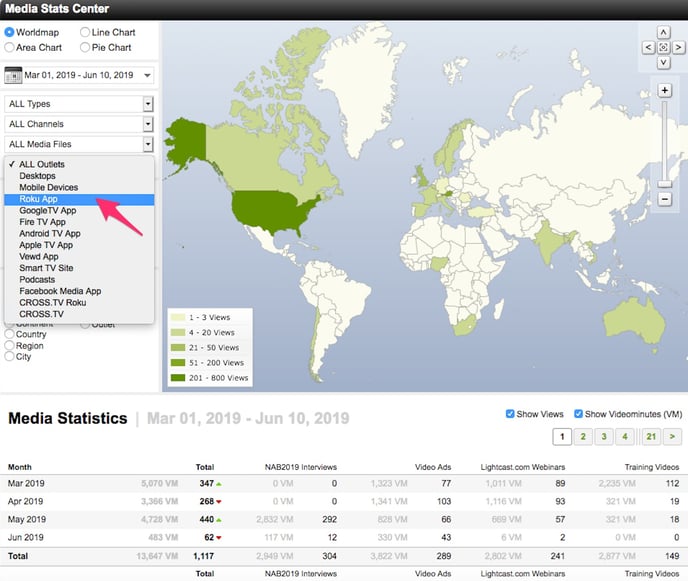The height and width of the screenshot is (581, 688).
Task: Select the Pie Chart radio button
Action: coord(84,47)
